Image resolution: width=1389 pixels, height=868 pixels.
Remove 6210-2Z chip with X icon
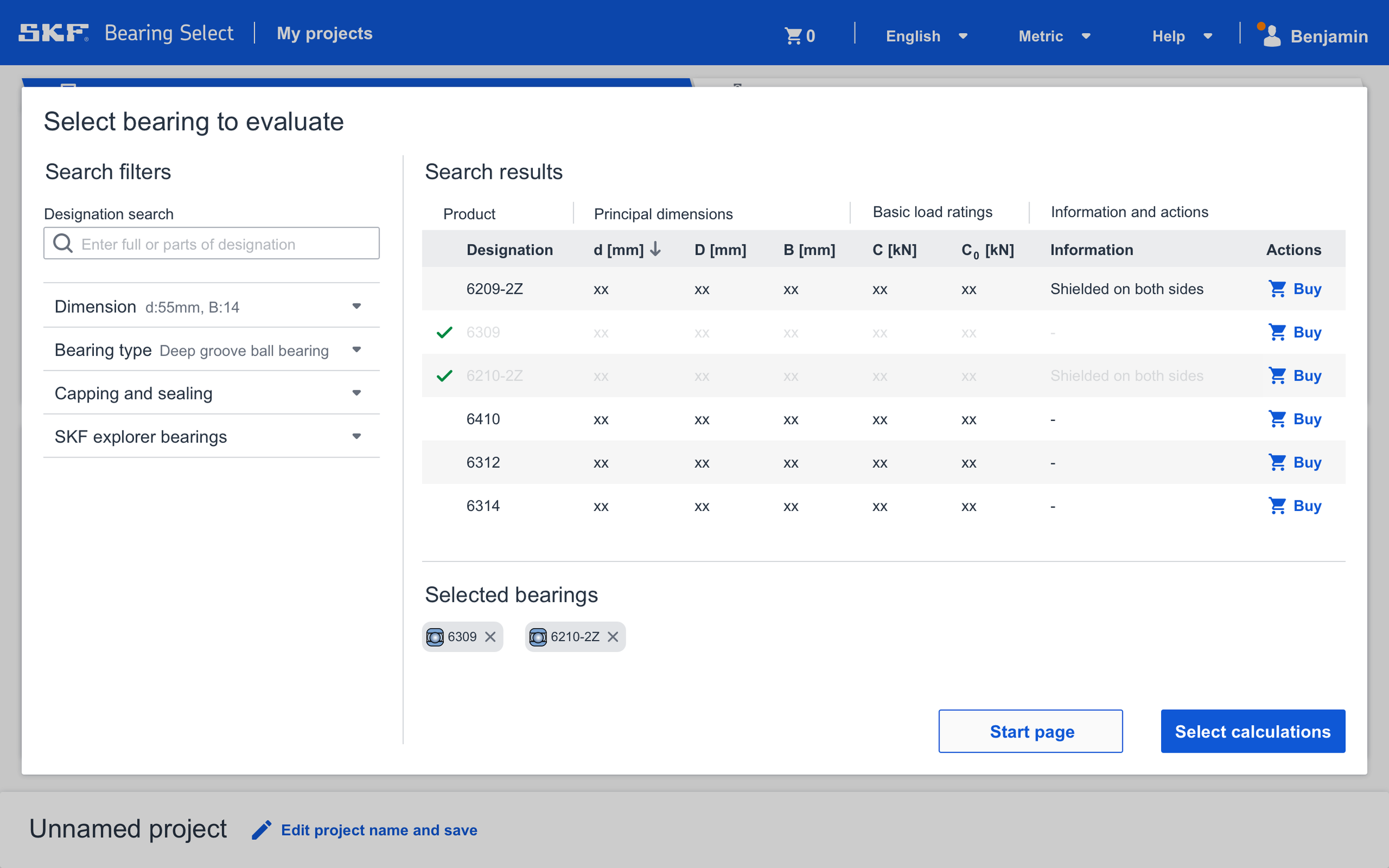[613, 636]
